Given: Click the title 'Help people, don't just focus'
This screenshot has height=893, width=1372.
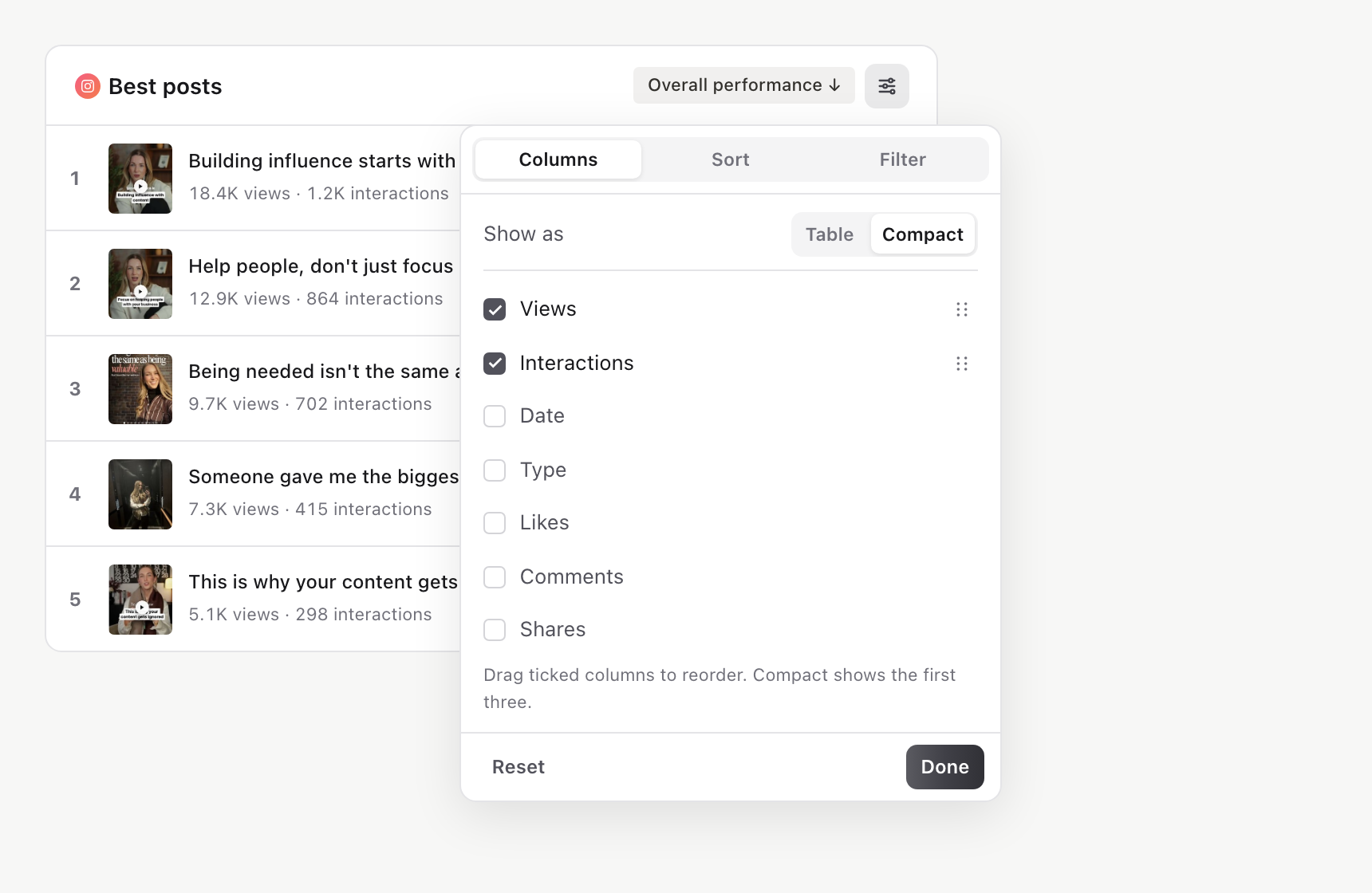Looking at the screenshot, I should (321, 266).
